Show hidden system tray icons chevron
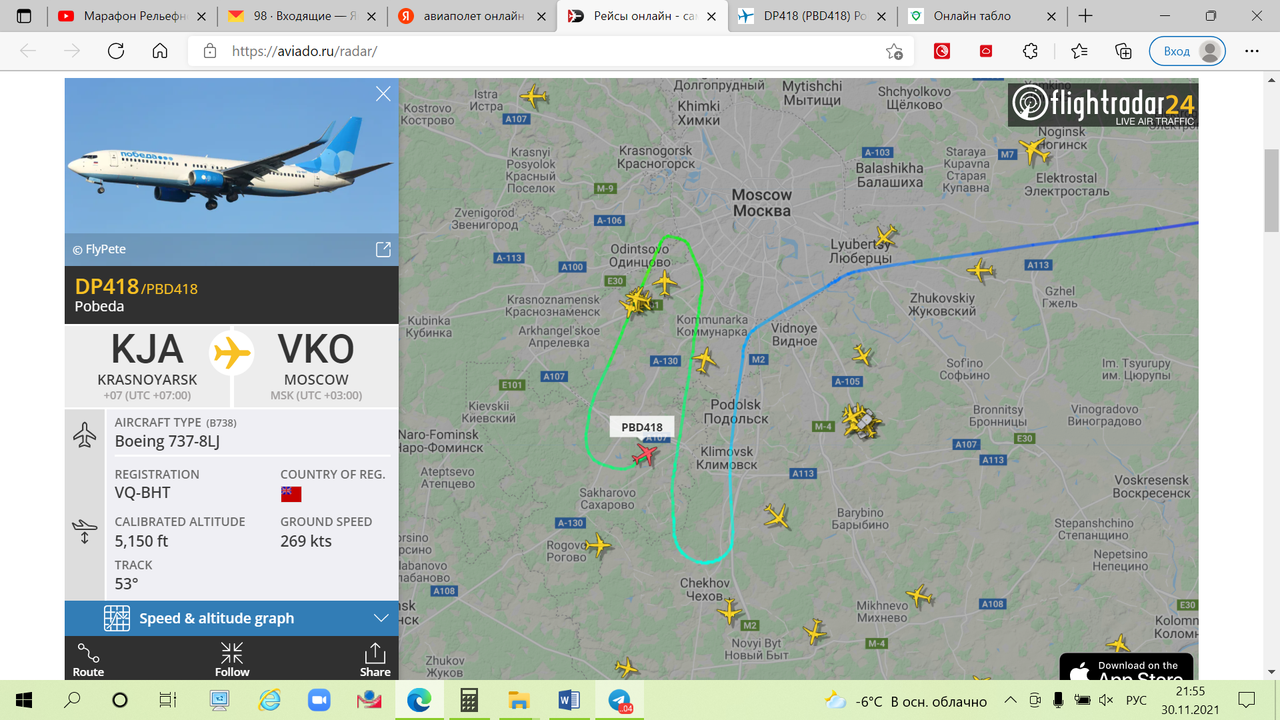This screenshot has width=1280, height=720. point(1011,700)
